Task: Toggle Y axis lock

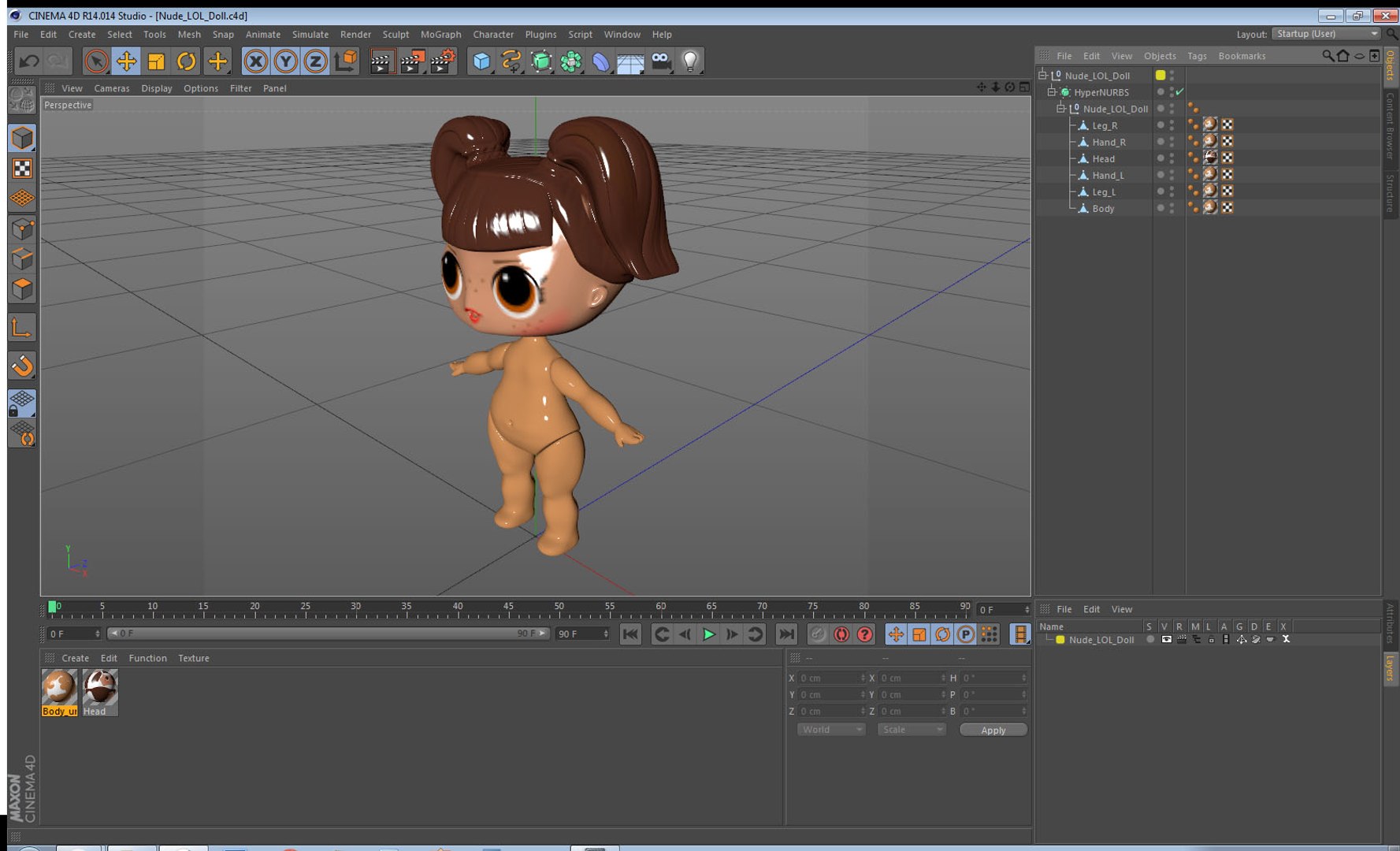Action: [285, 61]
